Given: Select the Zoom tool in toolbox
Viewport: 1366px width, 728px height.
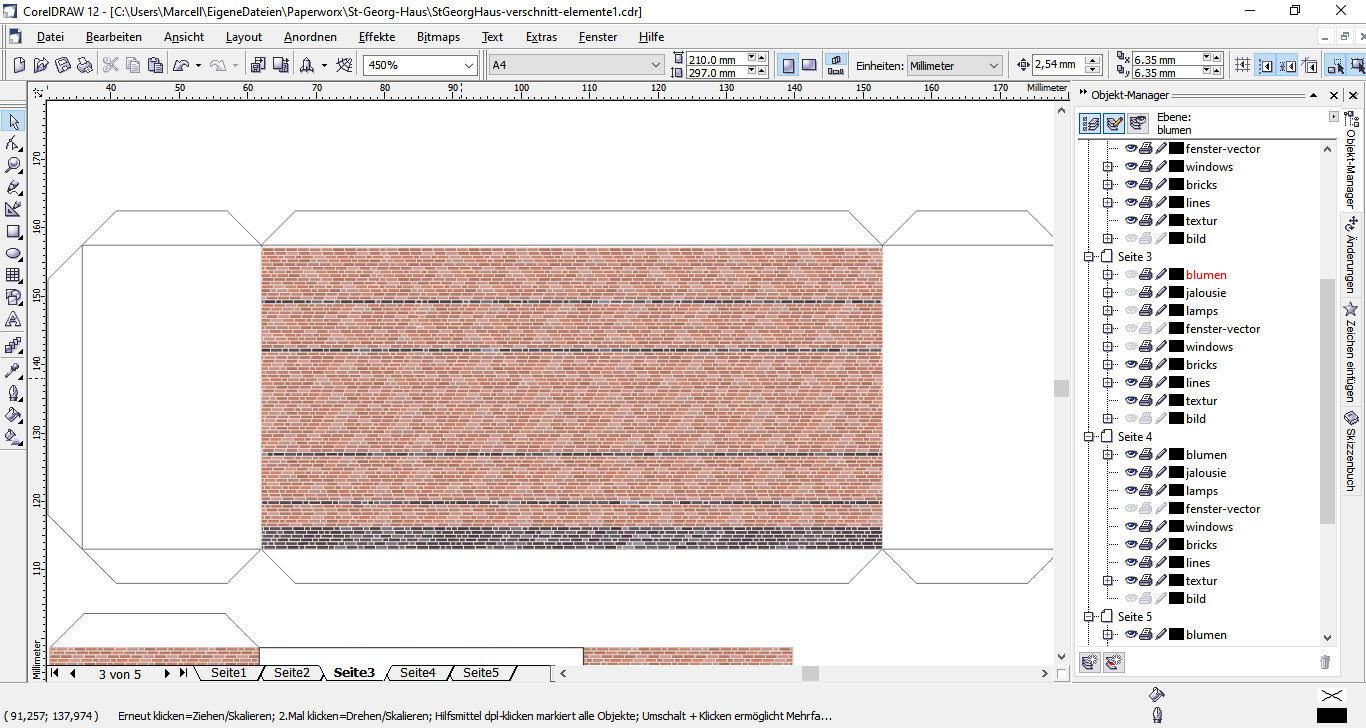Looking at the screenshot, I should click(x=13, y=165).
